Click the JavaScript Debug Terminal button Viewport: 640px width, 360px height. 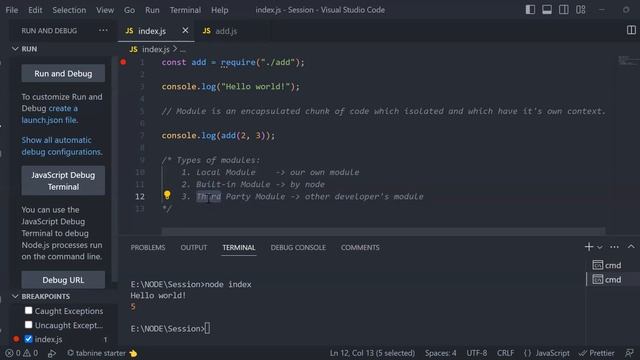pyautogui.click(x=63, y=180)
